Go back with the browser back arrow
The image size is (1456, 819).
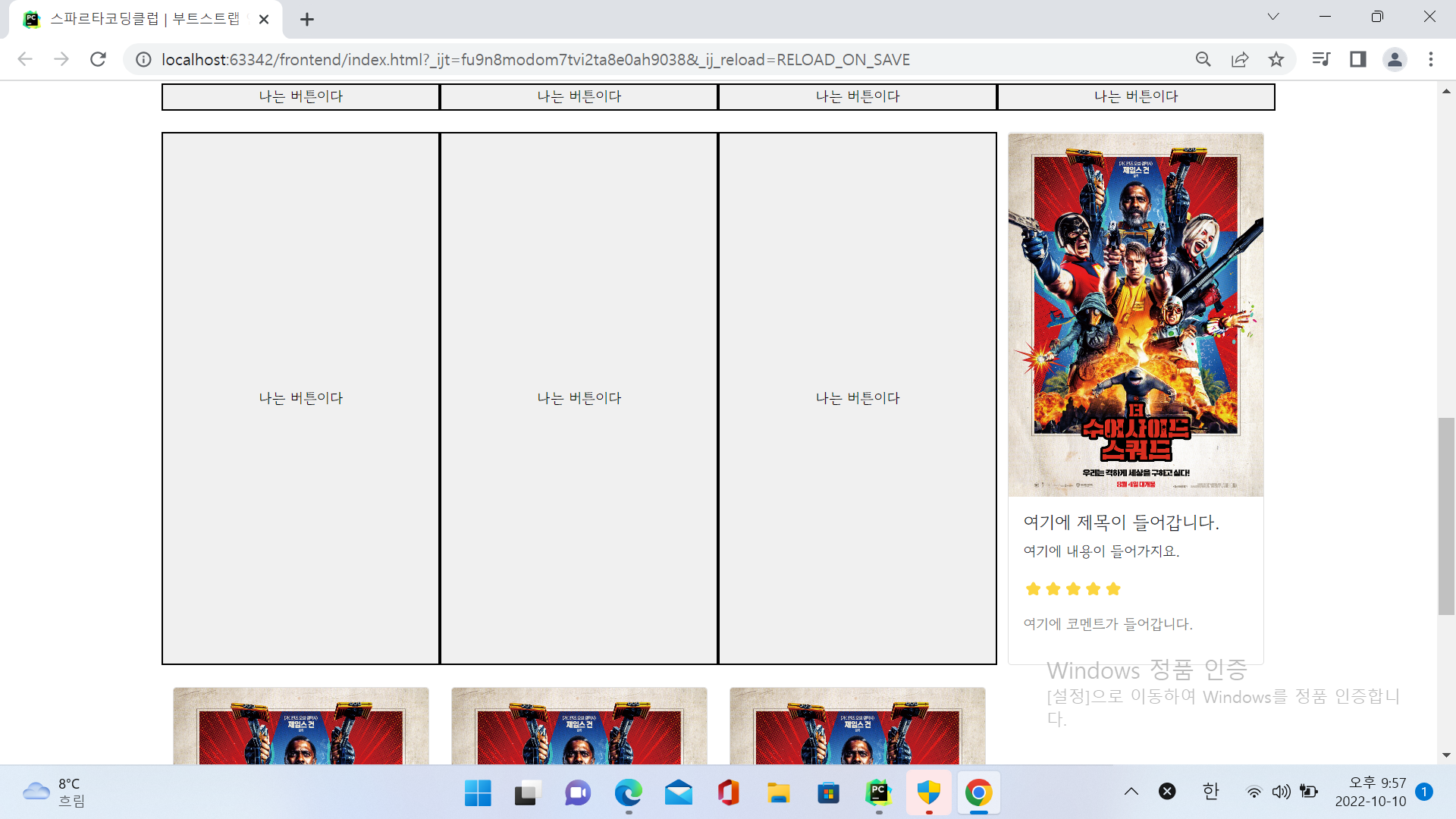click(x=25, y=59)
